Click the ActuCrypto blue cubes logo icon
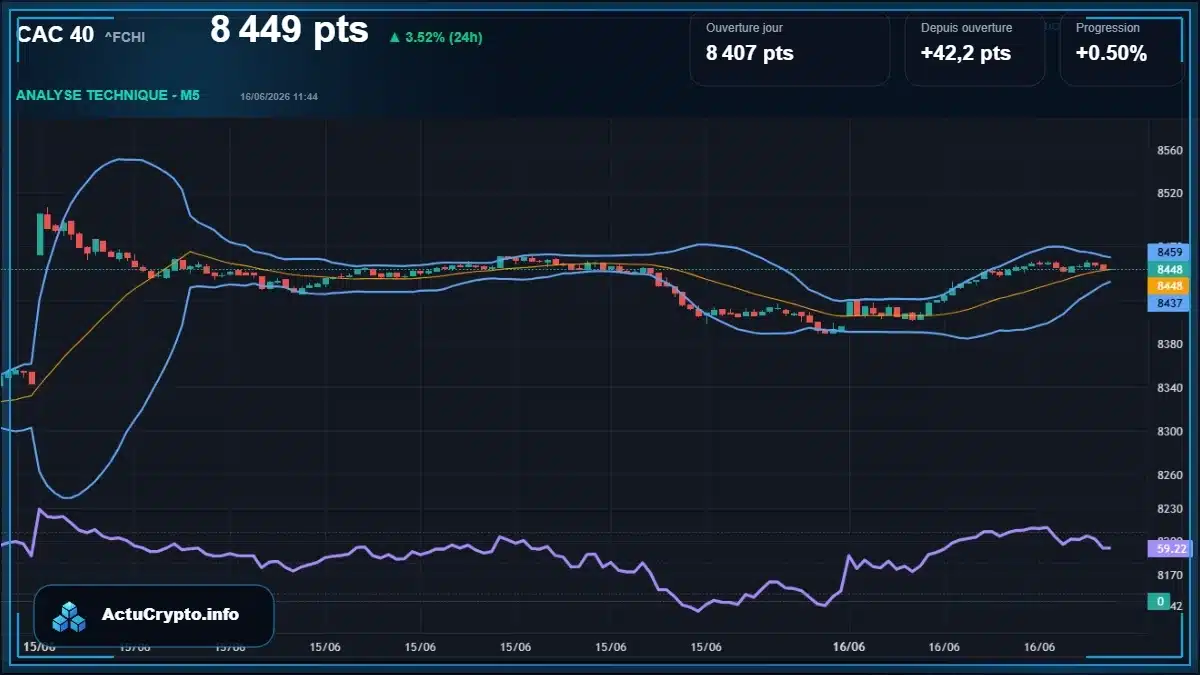 [70, 616]
